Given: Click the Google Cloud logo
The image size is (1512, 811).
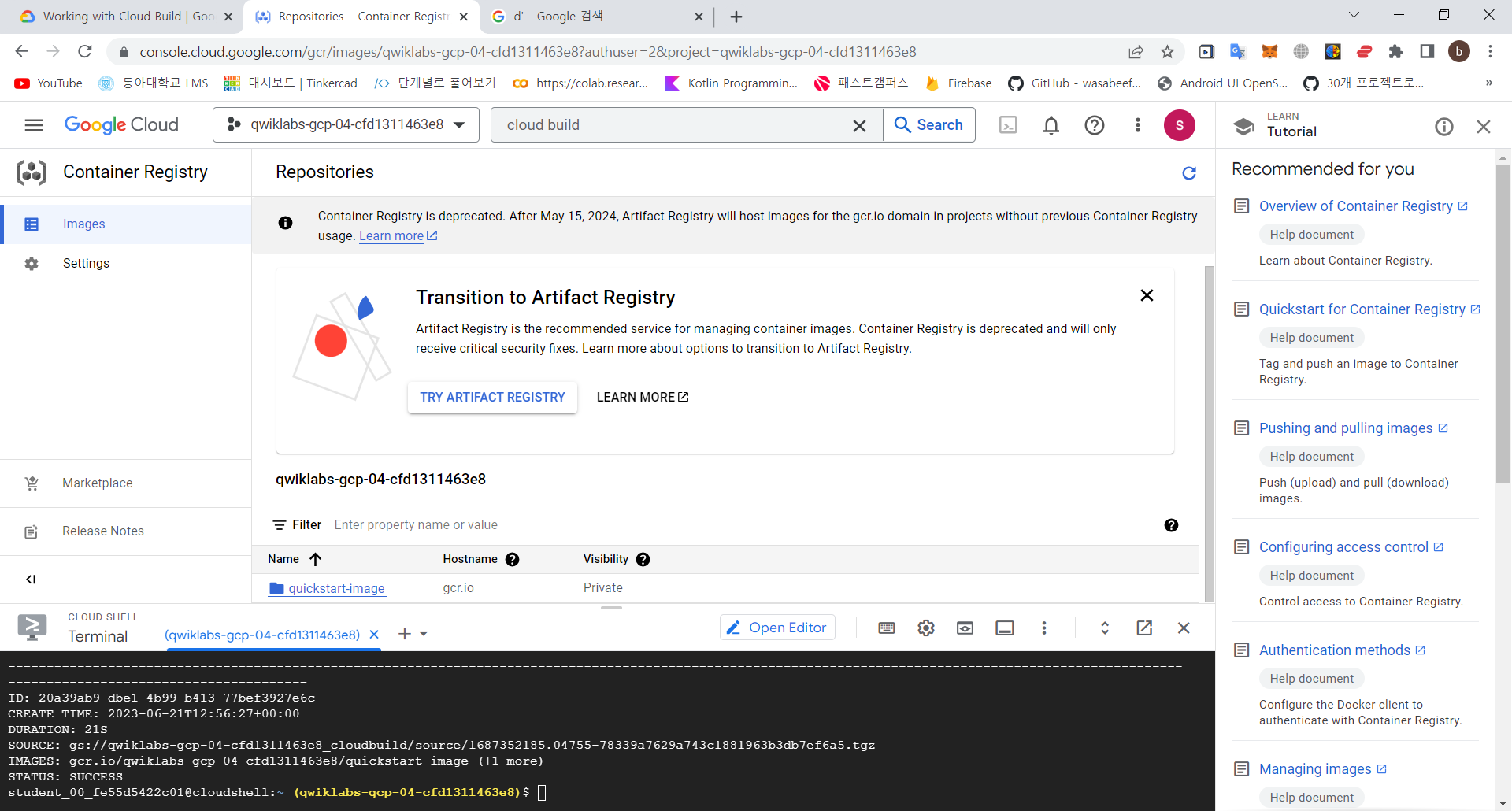Looking at the screenshot, I should click(x=121, y=125).
